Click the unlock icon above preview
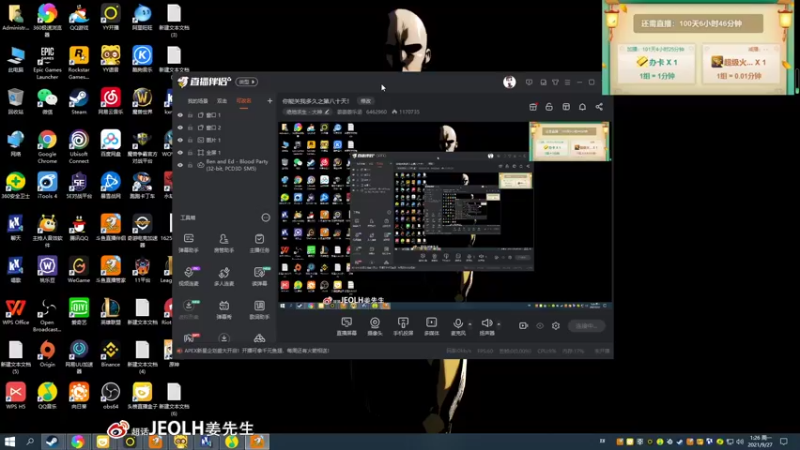The height and width of the screenshot is (450, 800). tap(549, 107)
